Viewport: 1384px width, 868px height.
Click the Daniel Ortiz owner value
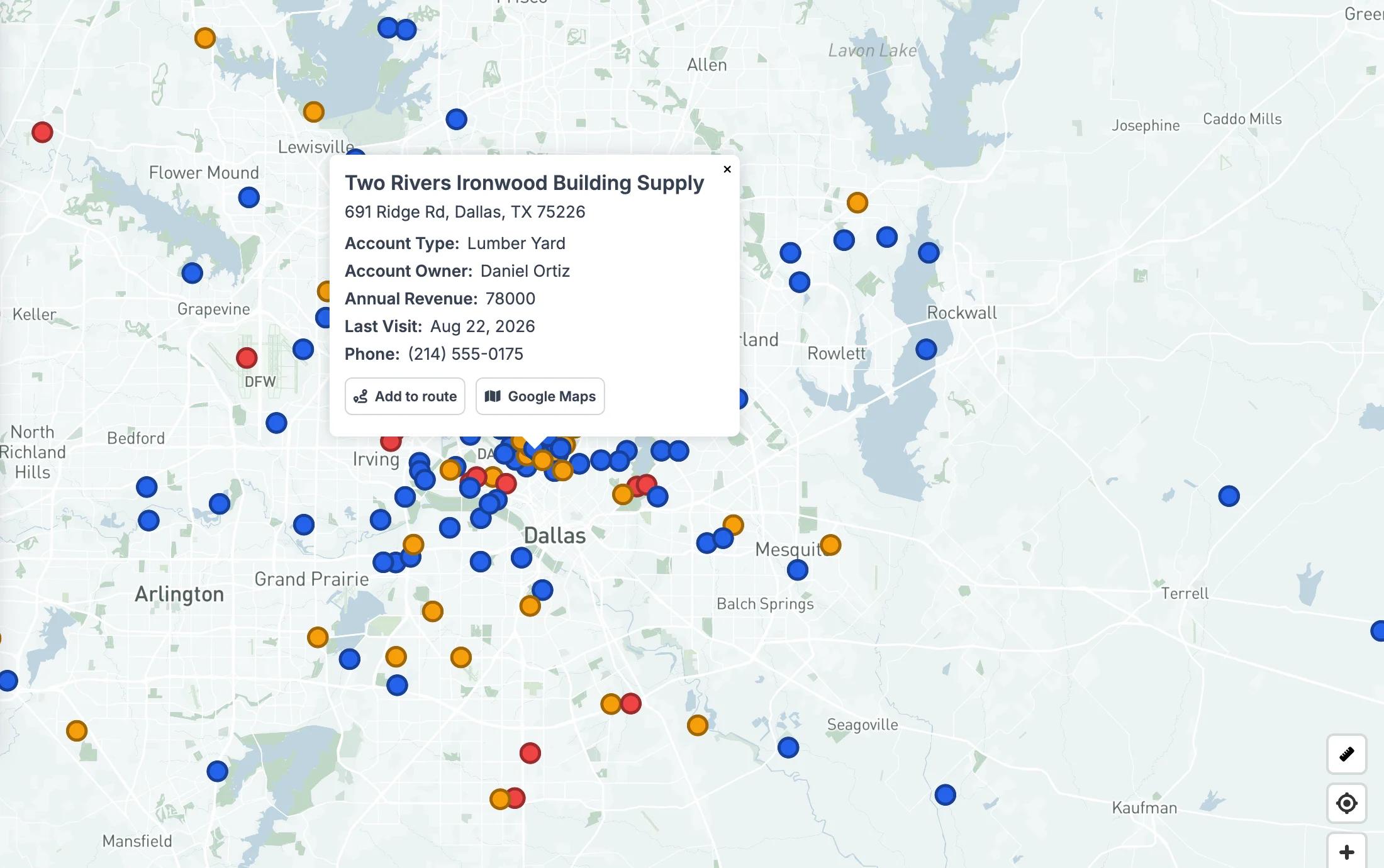[x=525, y=271]
